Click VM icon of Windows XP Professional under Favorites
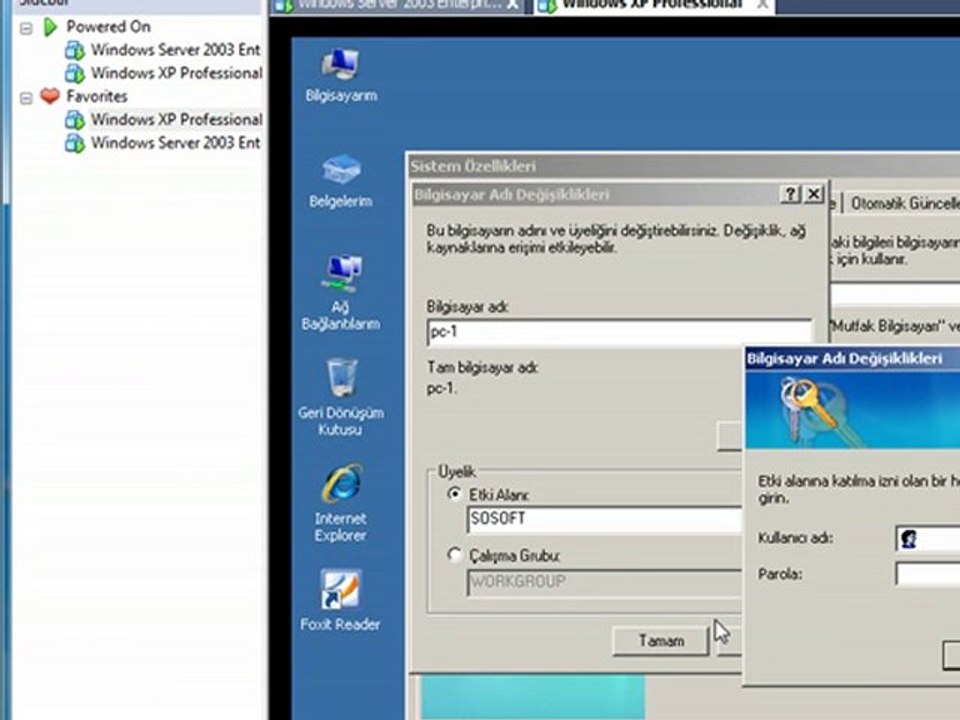This screenshot has height=720, width=960. tap(75, 119)
